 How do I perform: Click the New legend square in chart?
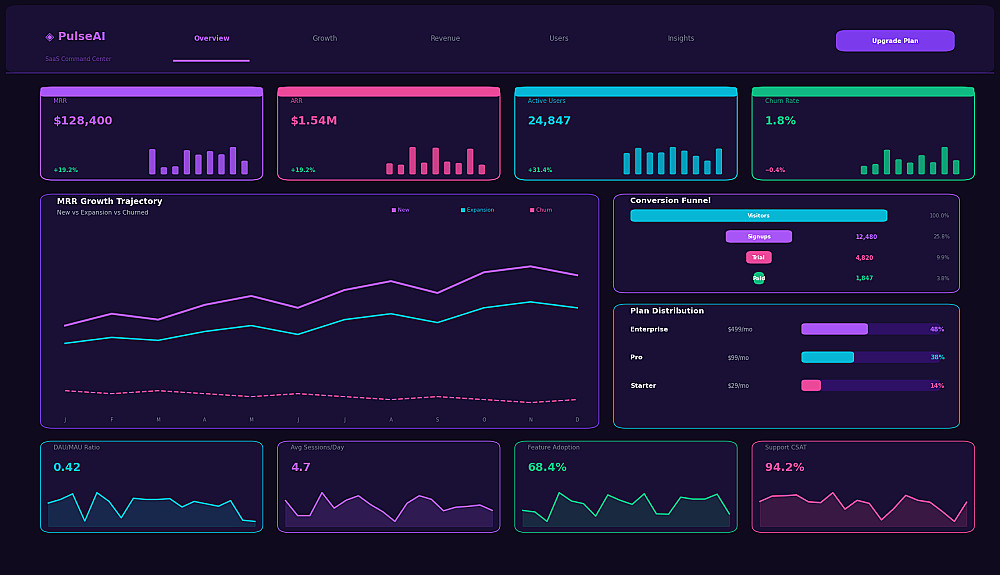tap(393, 210)
